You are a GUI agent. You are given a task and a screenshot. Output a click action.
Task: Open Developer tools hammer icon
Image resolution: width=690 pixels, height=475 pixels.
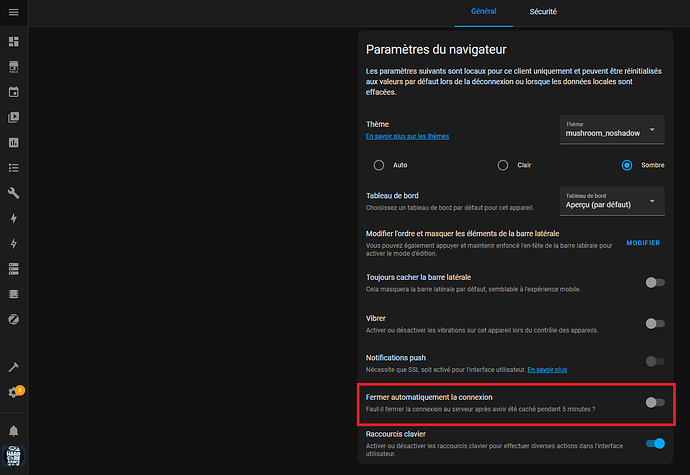[x=14, y=367]
